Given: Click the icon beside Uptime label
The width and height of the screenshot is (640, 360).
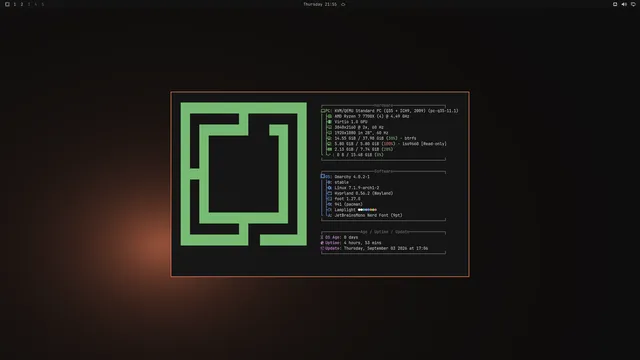Looking at the screenshot, I should click(322, 243).
